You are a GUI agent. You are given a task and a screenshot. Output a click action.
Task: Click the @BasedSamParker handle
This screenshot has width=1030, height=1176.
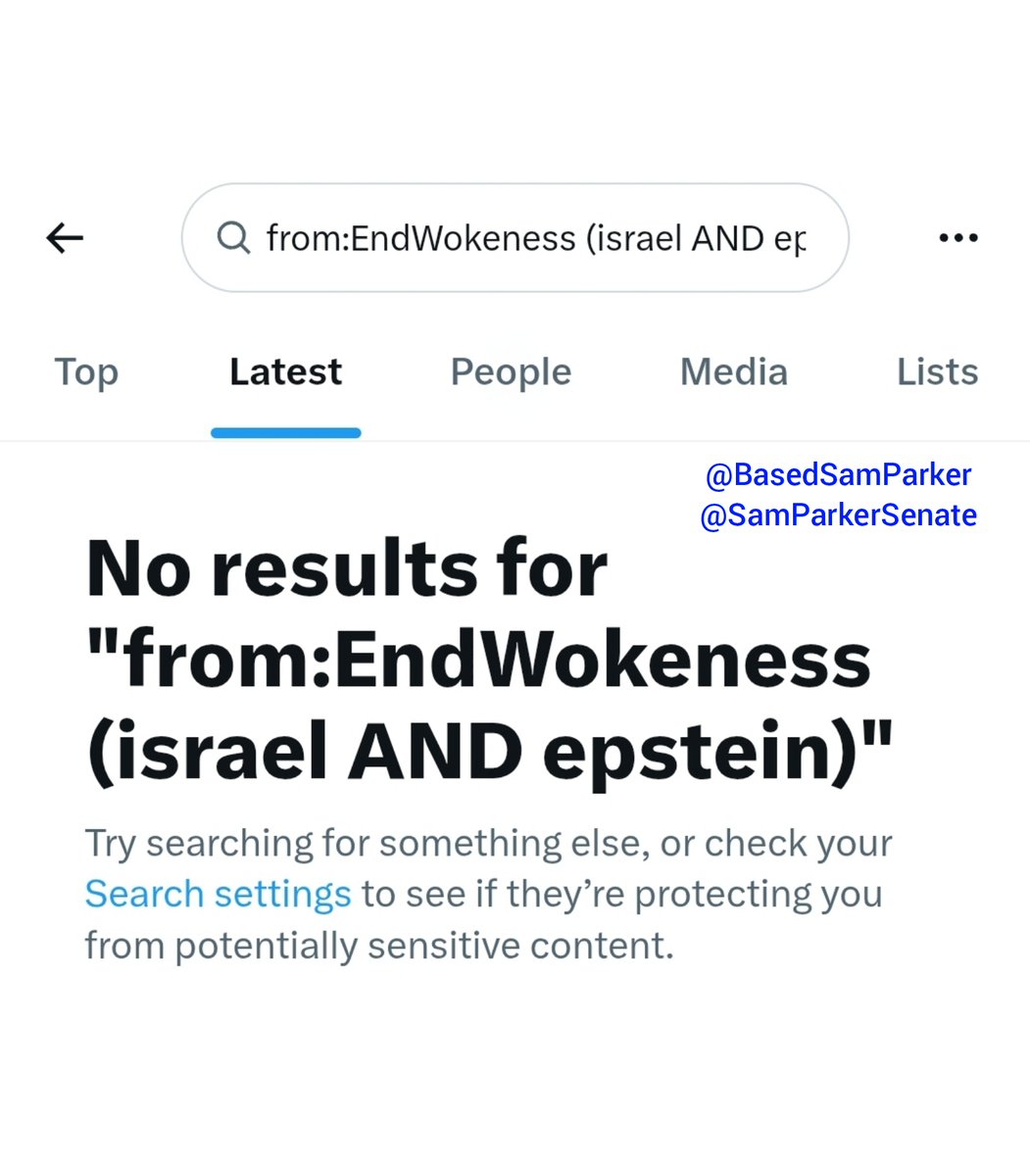point(838,475)
